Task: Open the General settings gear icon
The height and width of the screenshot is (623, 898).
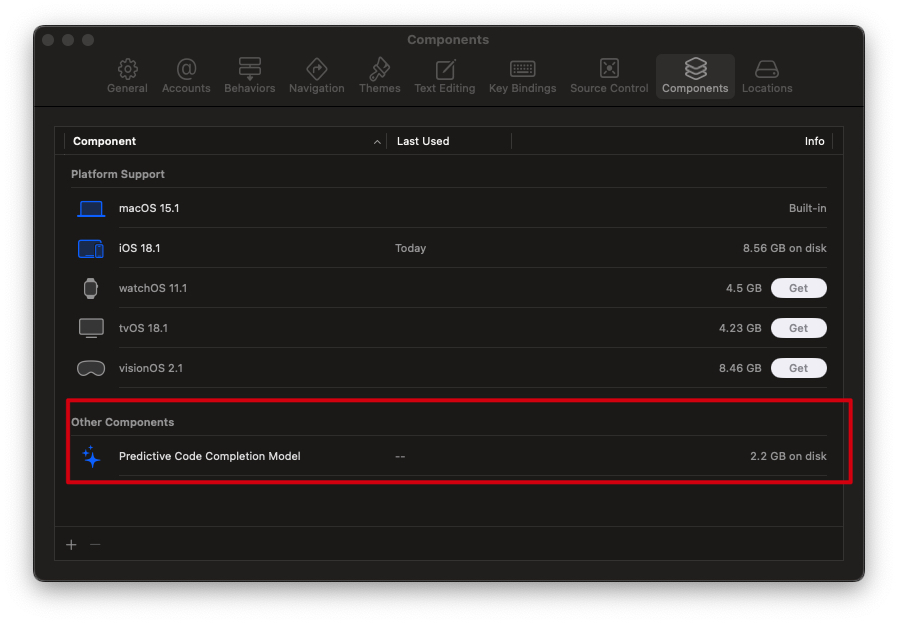Action: pos(128,69)
